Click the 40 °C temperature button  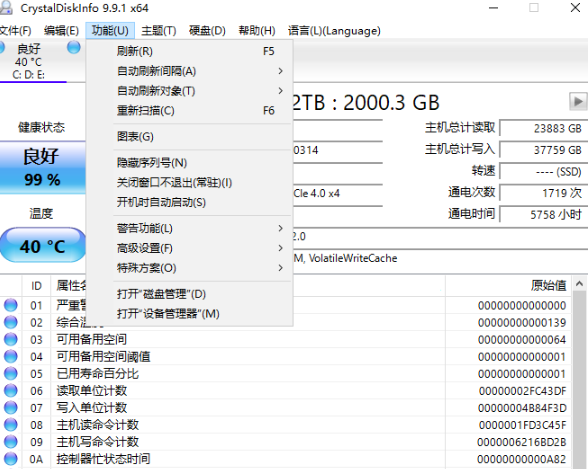42,246
